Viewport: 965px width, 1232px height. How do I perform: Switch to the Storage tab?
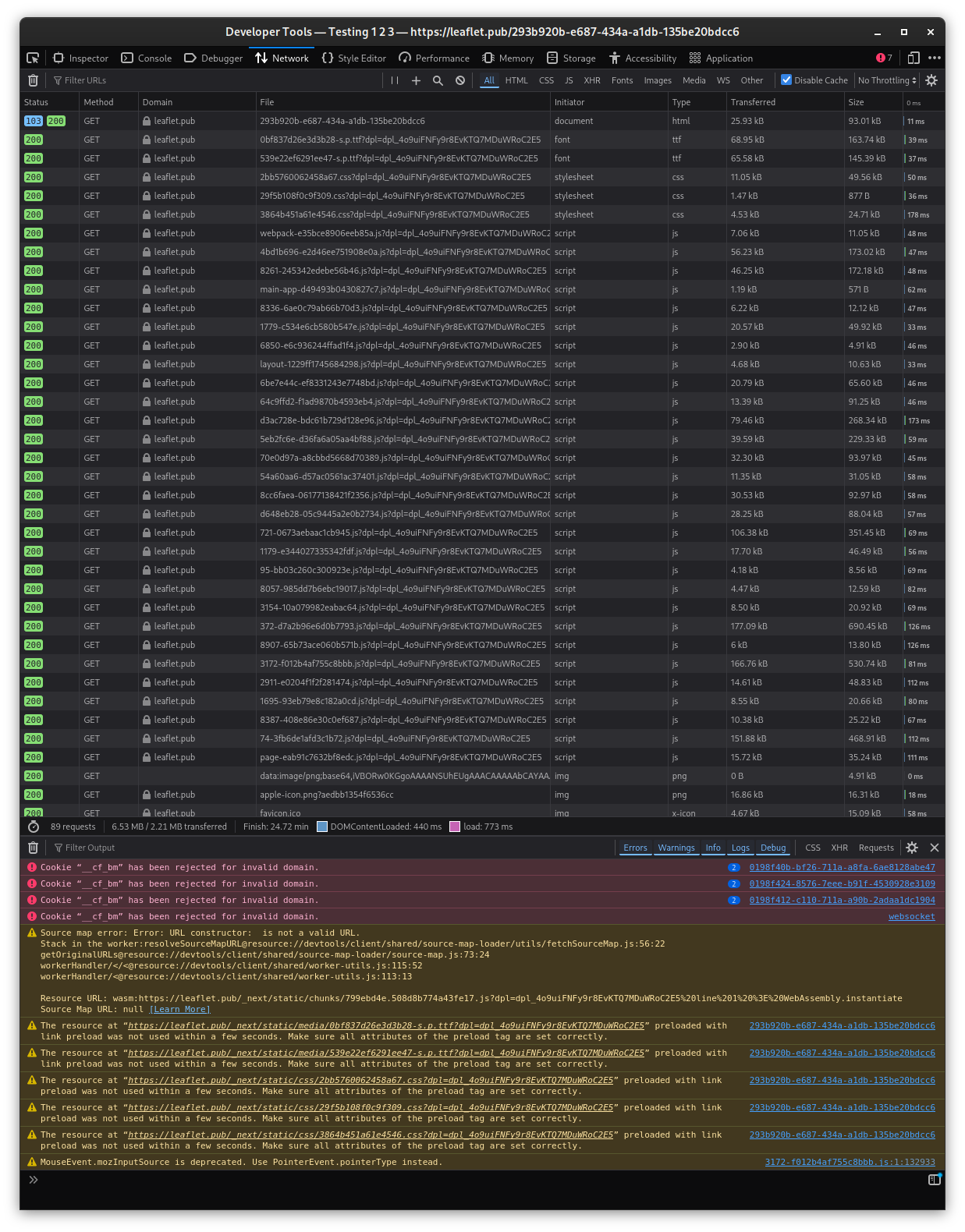coord(571,58)
